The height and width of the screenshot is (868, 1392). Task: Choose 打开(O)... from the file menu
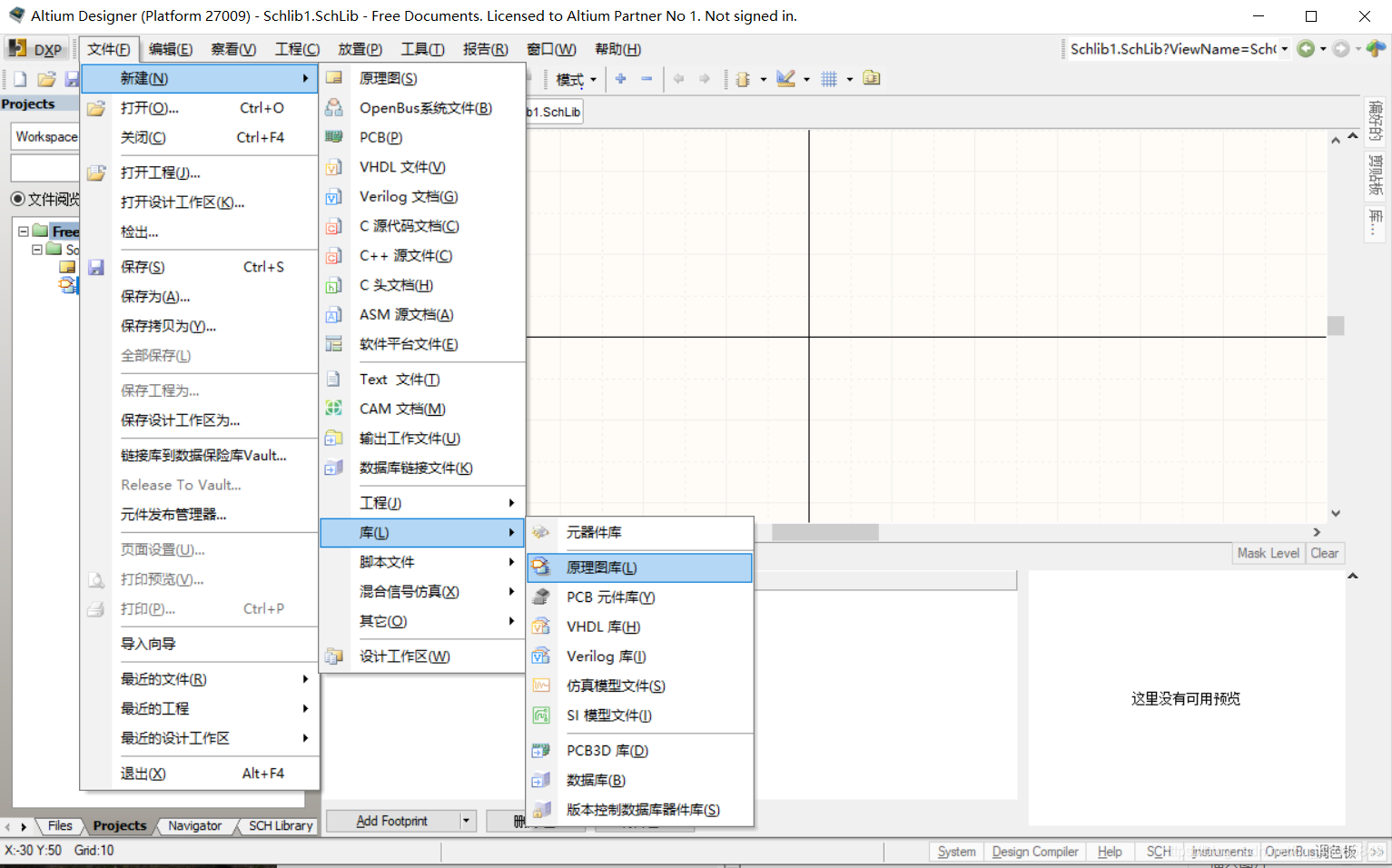pyautogui.click(x=200, y=108)
